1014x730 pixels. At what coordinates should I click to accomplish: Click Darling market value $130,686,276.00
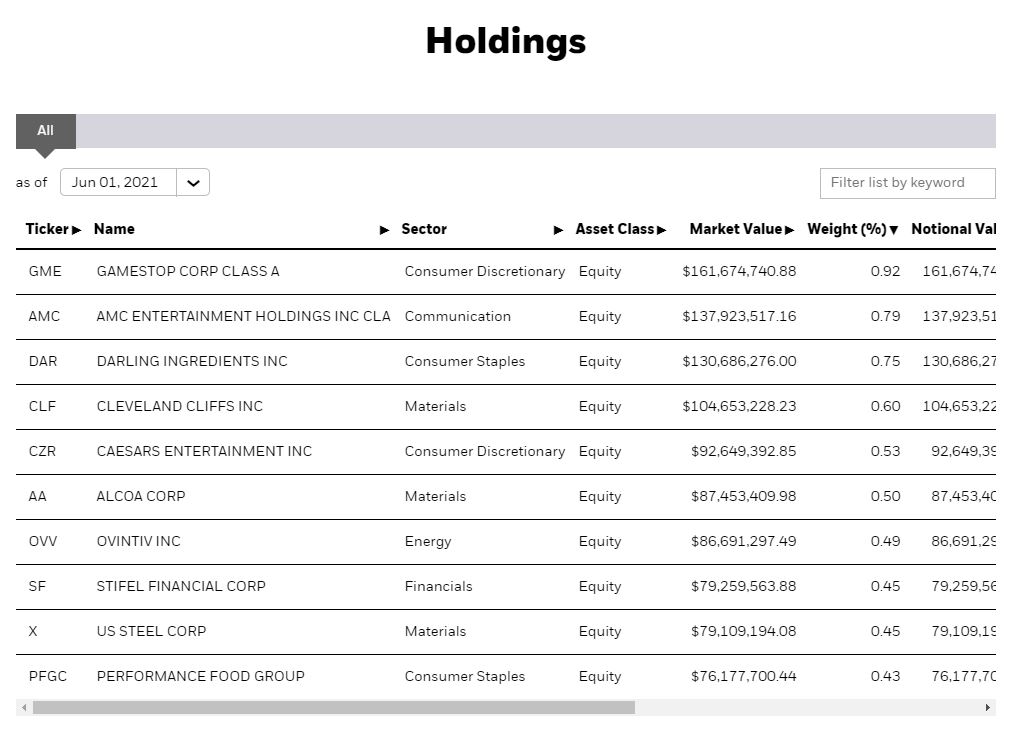739,361
